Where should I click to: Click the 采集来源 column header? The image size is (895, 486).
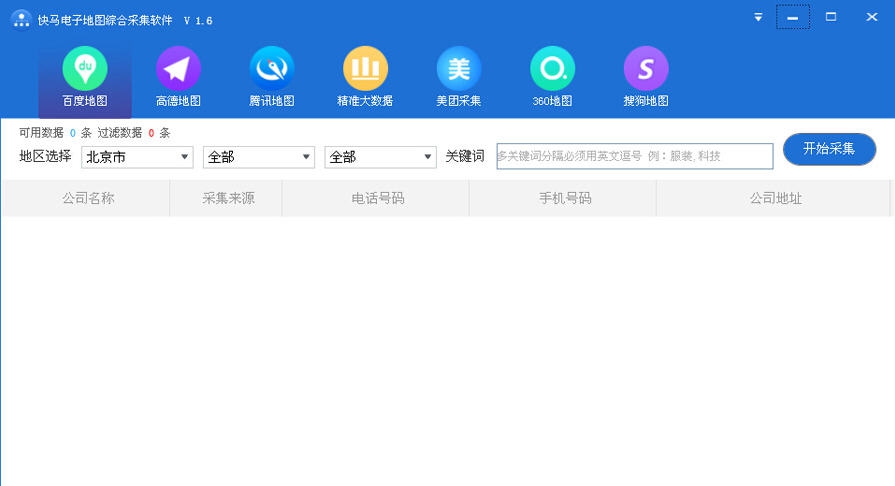coord(228,198)
